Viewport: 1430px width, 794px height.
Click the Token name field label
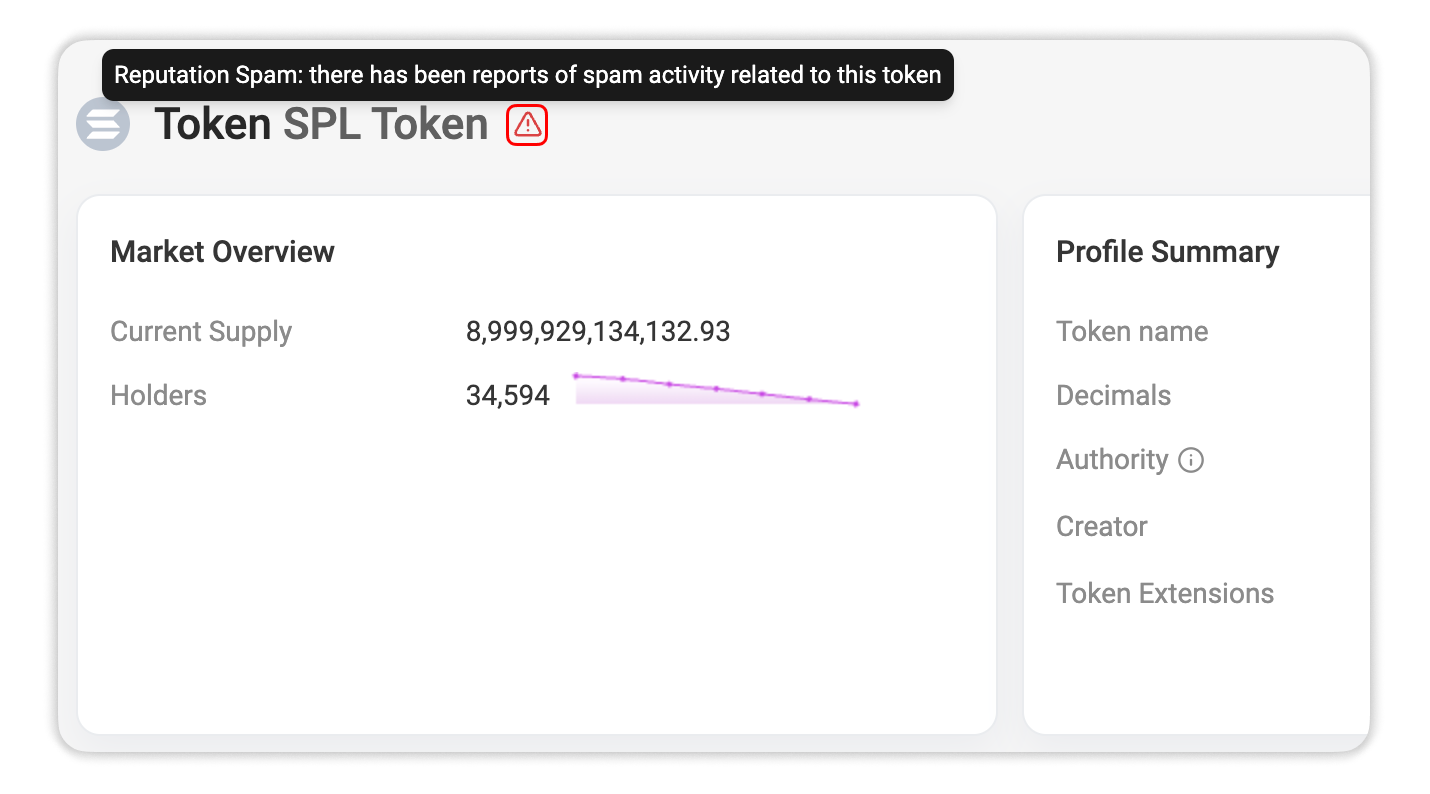1132,332
